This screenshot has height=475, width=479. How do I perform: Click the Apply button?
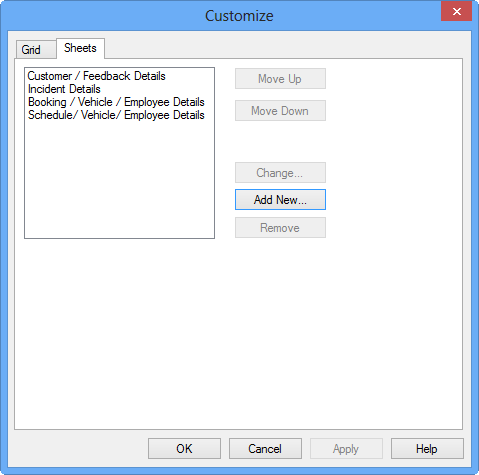[x=346, y=449]
